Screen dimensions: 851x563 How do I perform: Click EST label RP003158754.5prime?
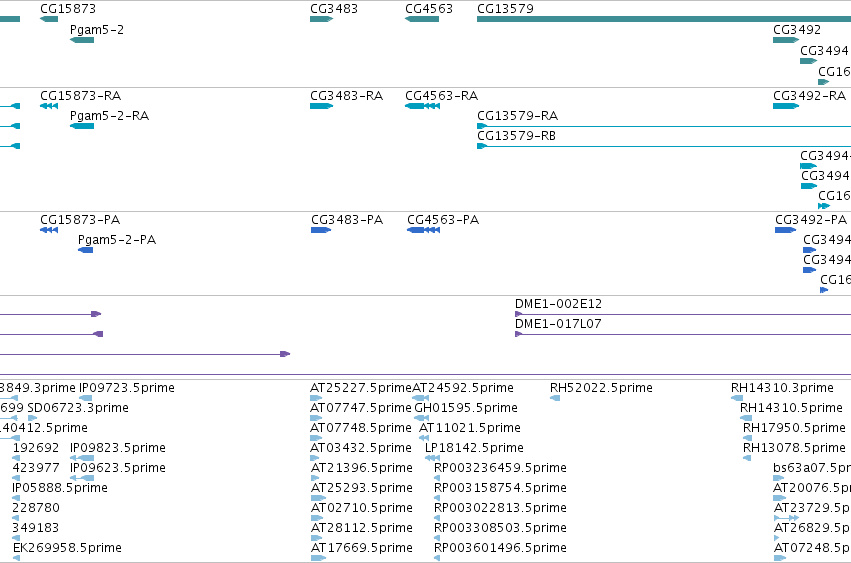500,488
